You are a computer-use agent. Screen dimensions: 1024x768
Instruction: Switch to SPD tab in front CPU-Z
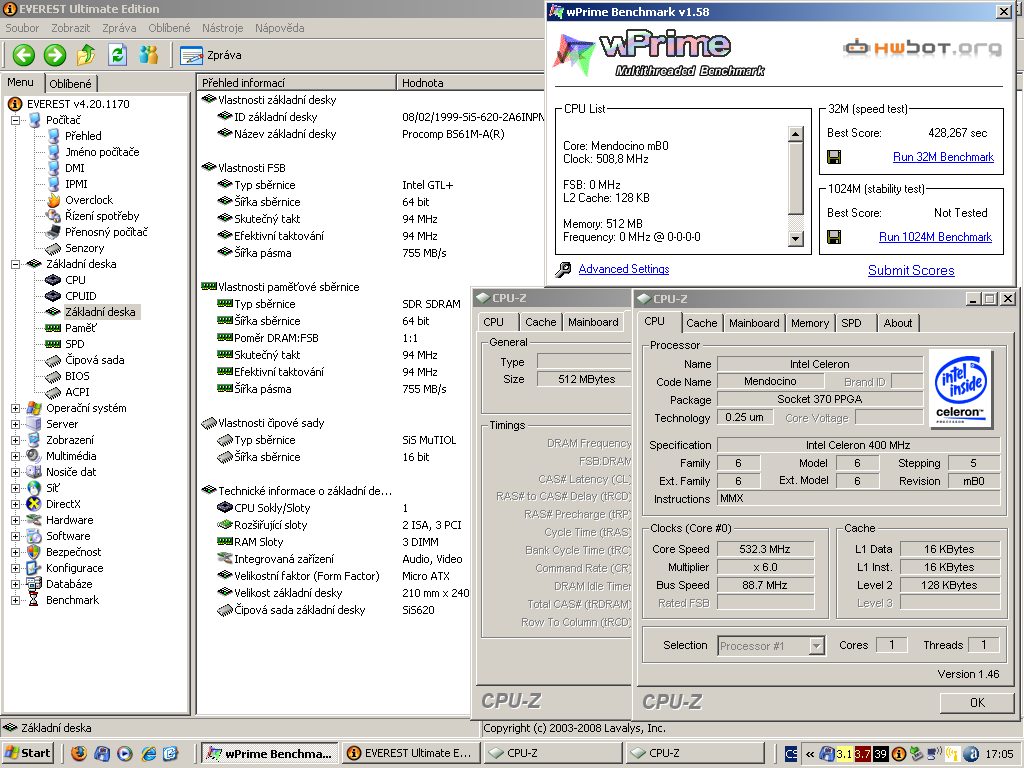pyautogui.click(x=851, y=323)
